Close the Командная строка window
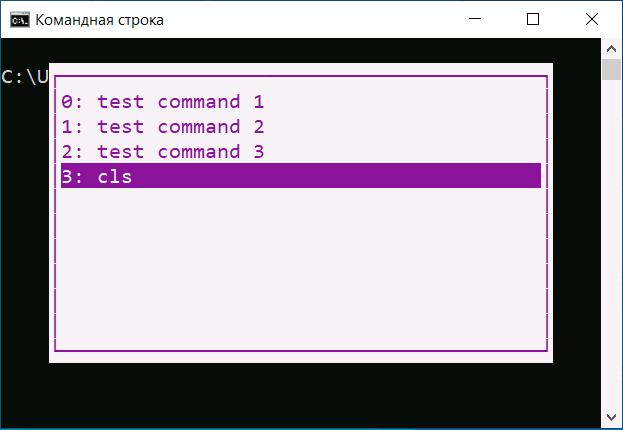Viewport: 623px width, 430px height. (592, 19)
